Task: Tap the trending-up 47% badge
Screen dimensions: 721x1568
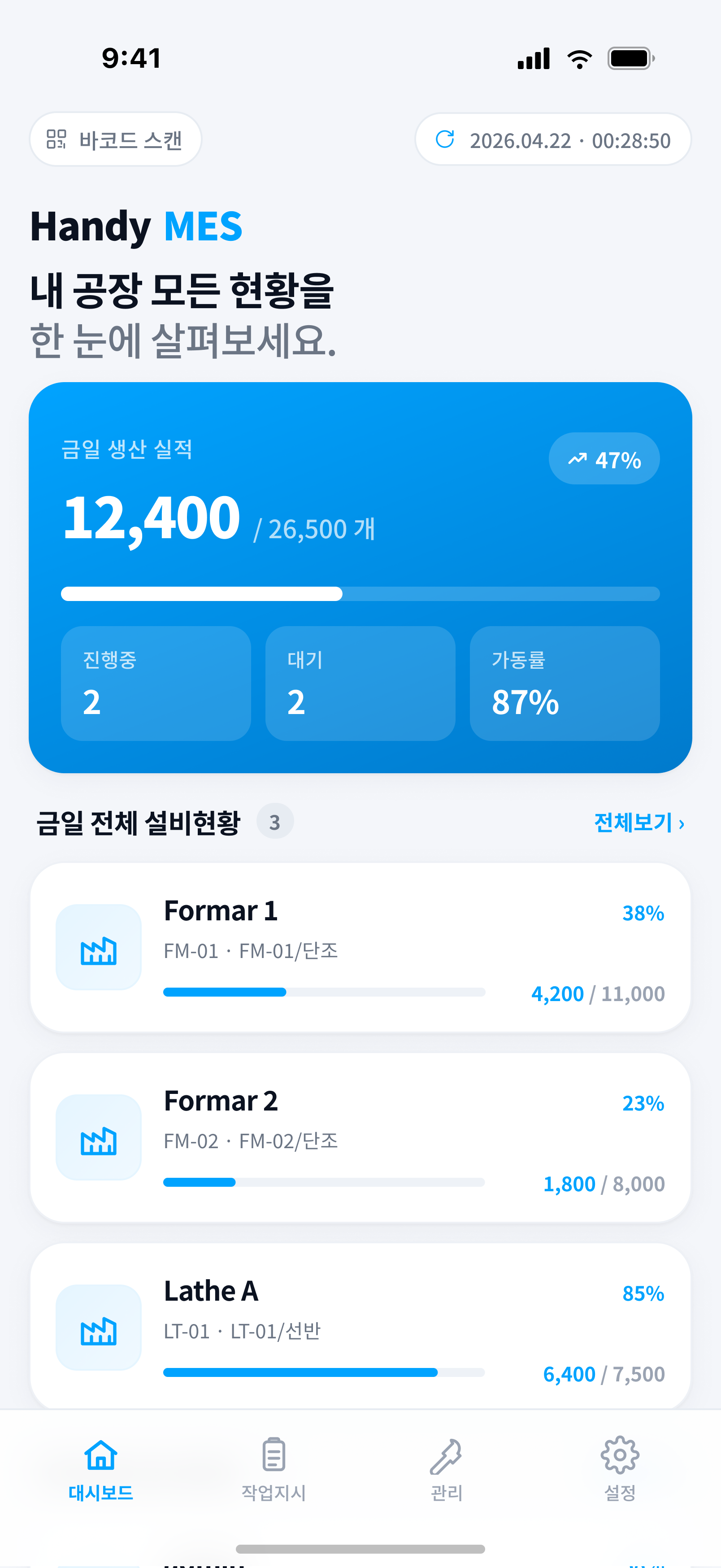Action: (x=604, y=459)
